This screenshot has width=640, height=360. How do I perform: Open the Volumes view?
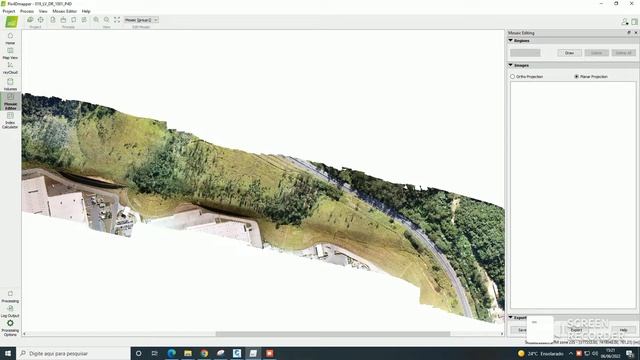tap(10, 84)
